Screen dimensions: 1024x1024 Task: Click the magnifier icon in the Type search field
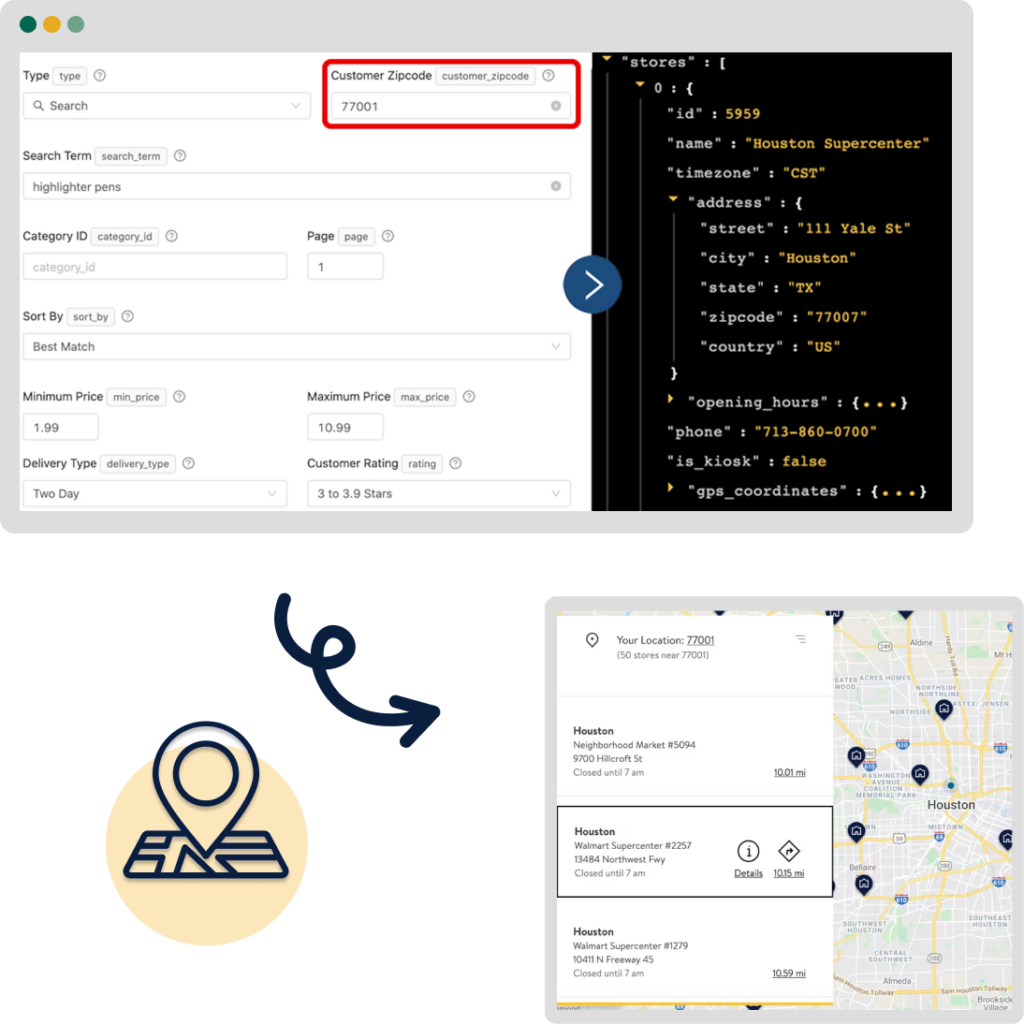(40, 105)
